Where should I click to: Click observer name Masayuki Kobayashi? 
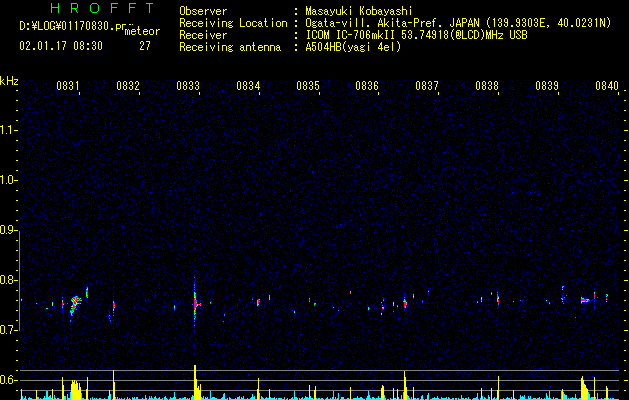coord(358,11)
